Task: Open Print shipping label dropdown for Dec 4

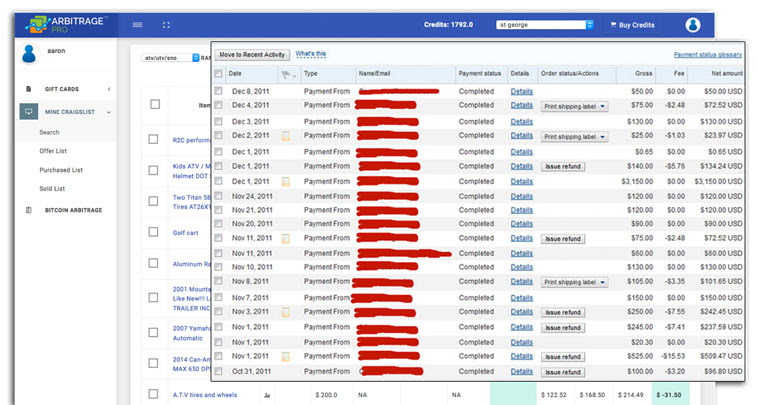Action: tap(574, 106)
